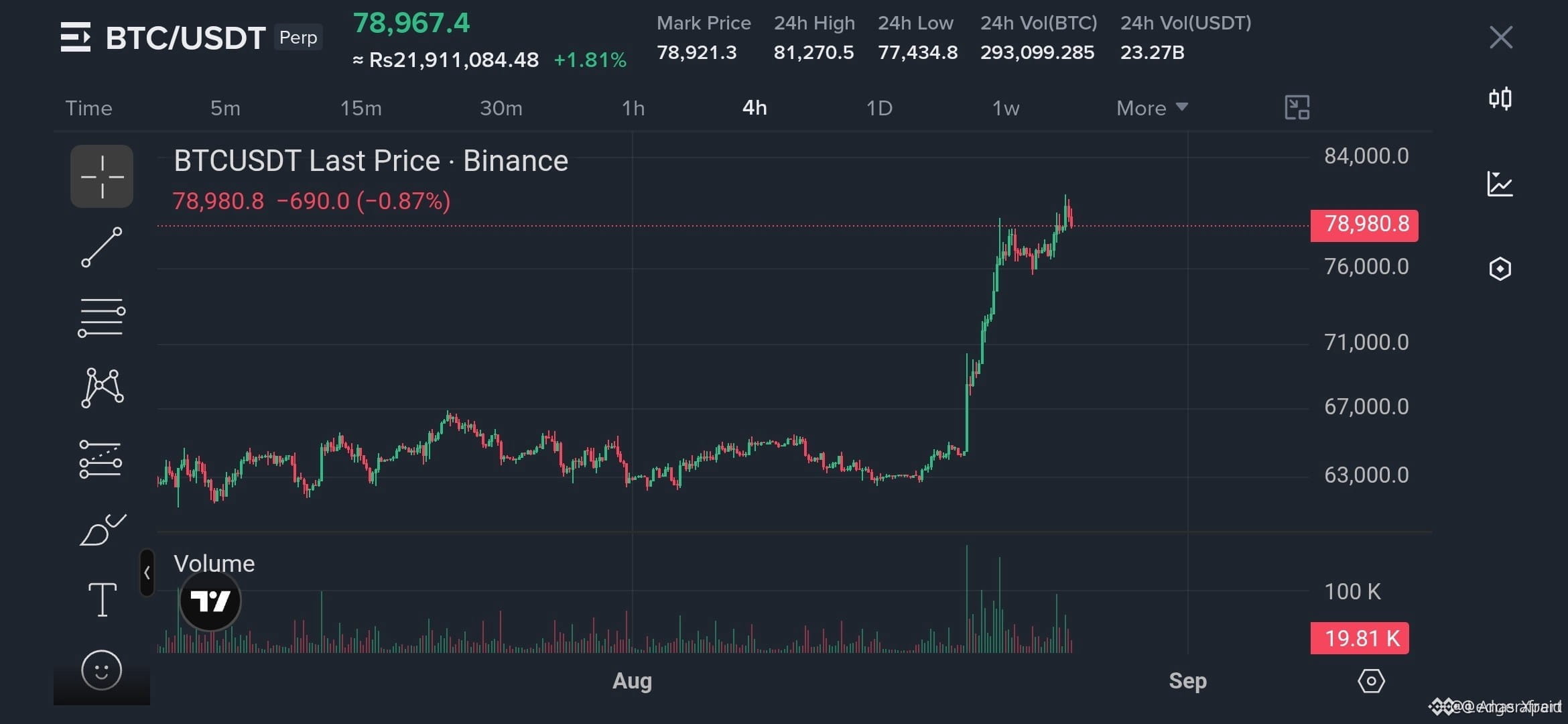
Task: Click the 63,000.0 price axis label
Action: tap(1366, 475)
